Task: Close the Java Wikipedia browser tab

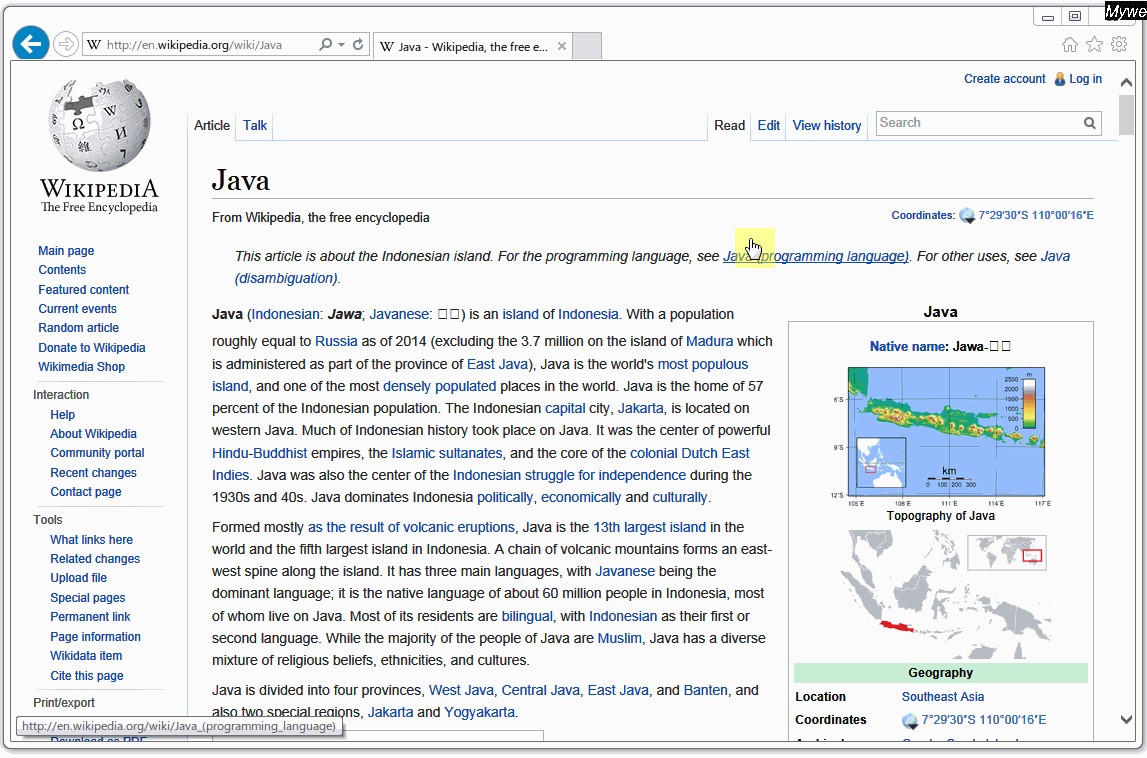Action: (x=562, y=46)
